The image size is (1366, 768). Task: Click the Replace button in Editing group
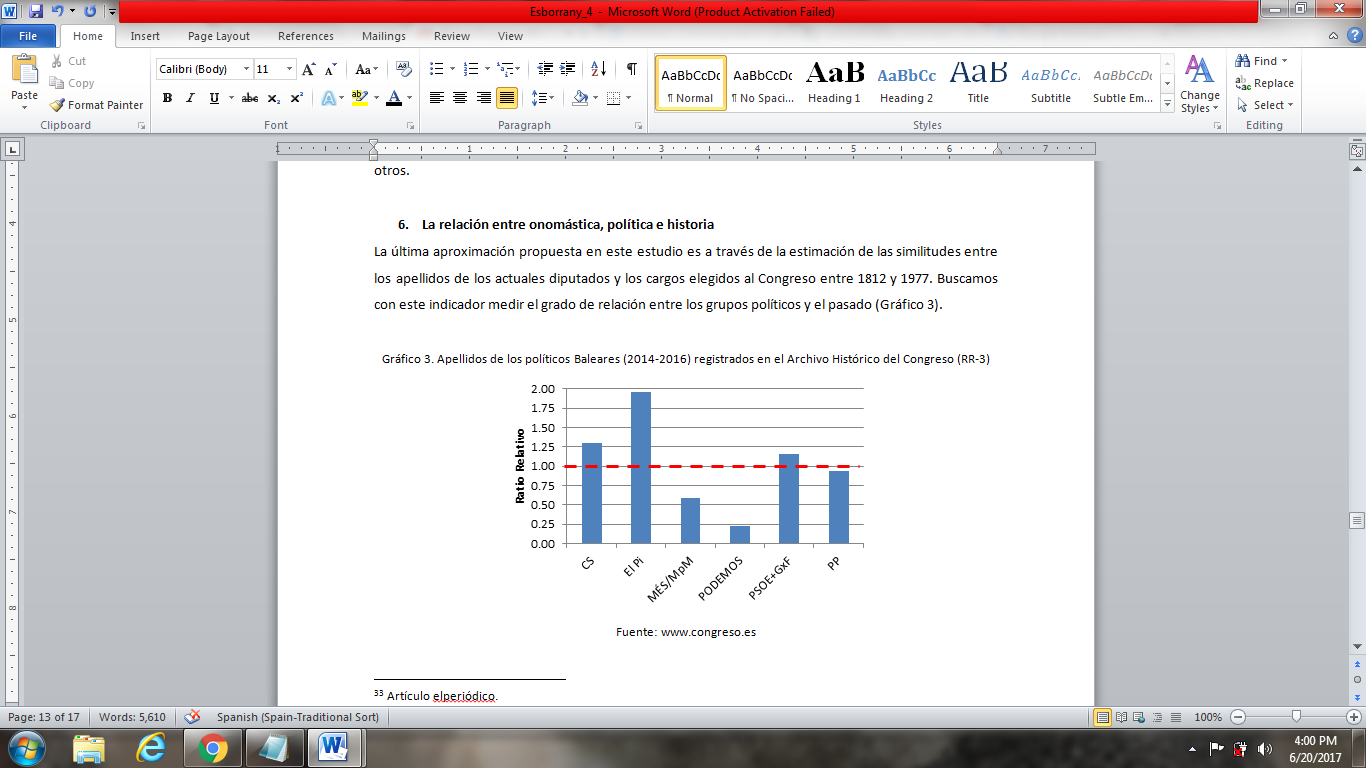(1265, 83)
